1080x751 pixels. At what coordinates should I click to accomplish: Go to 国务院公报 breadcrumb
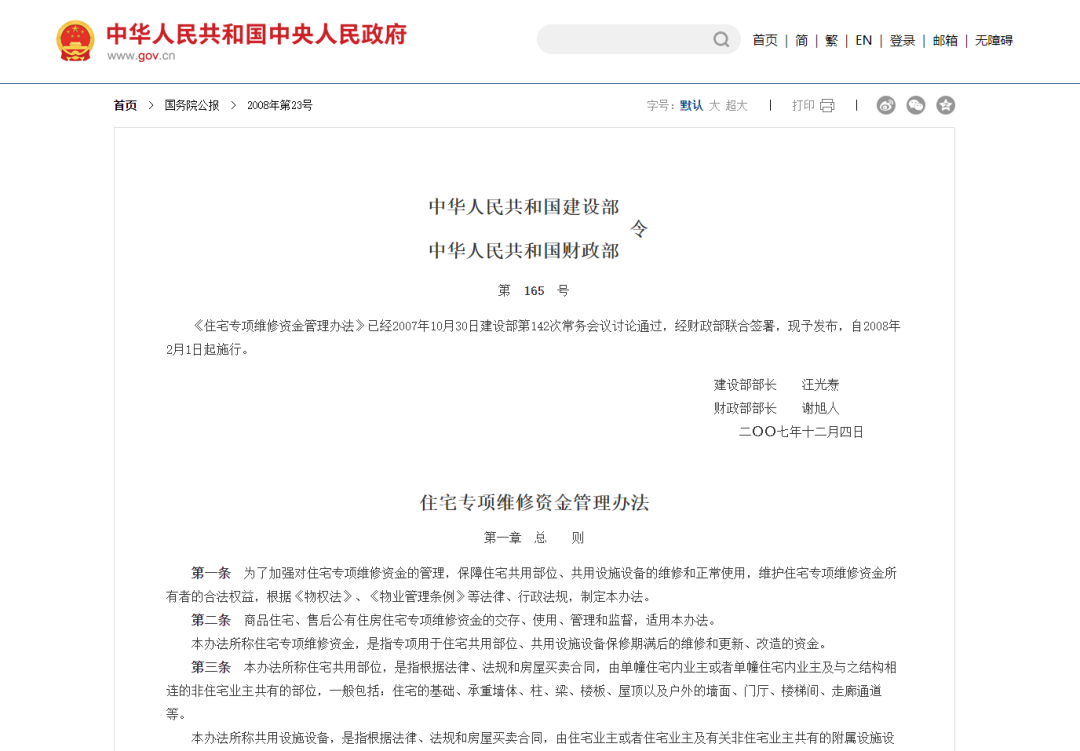point(191,105)
